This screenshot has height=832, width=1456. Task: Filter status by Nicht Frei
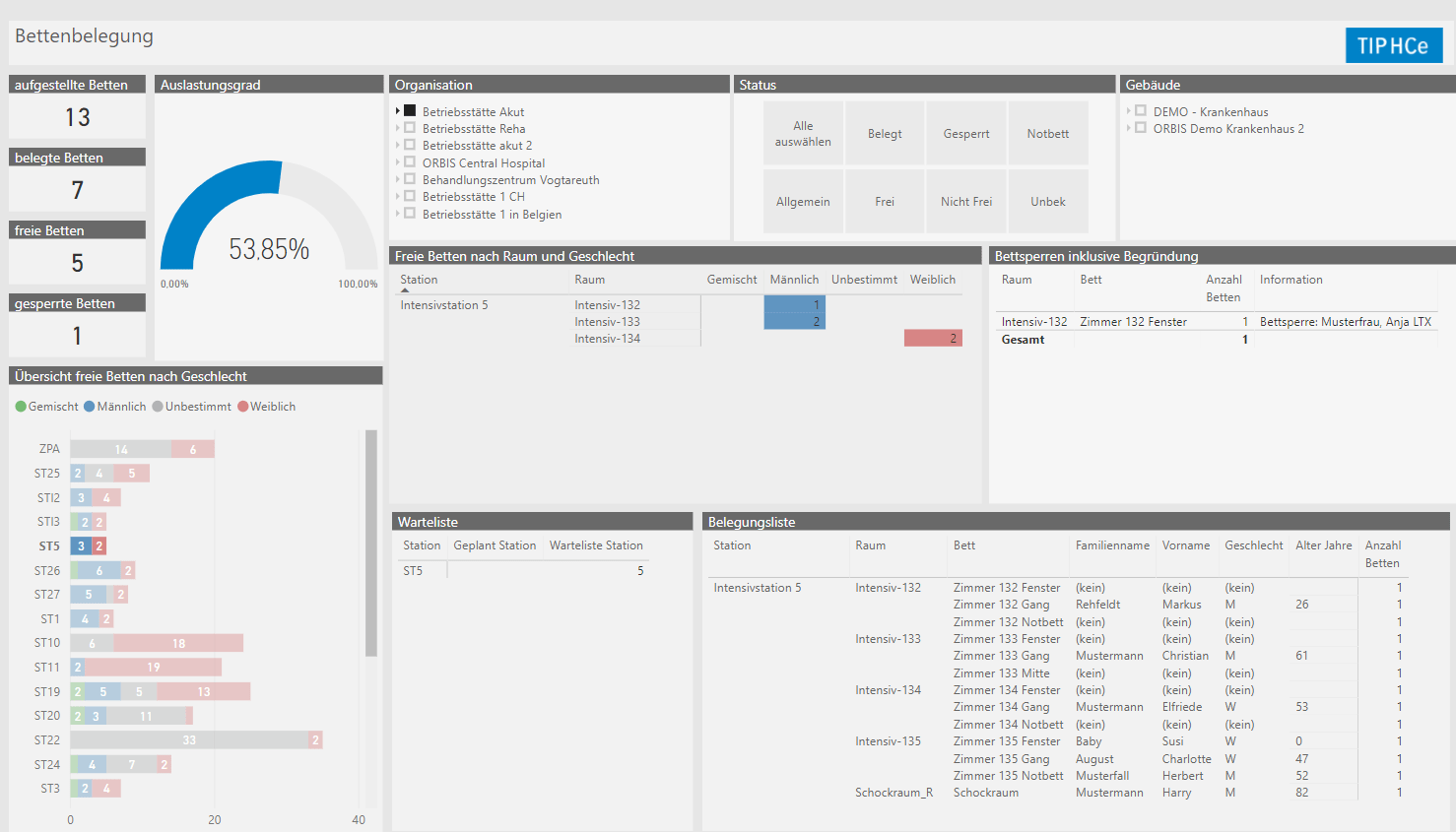(966, 201)
